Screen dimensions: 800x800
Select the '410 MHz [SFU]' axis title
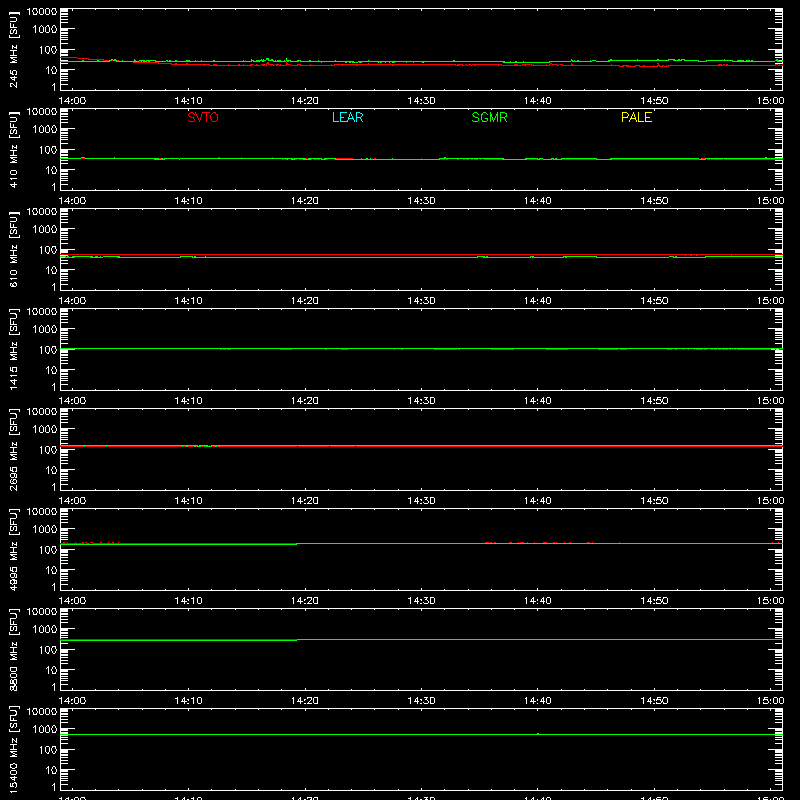click(x=13, y=149)
